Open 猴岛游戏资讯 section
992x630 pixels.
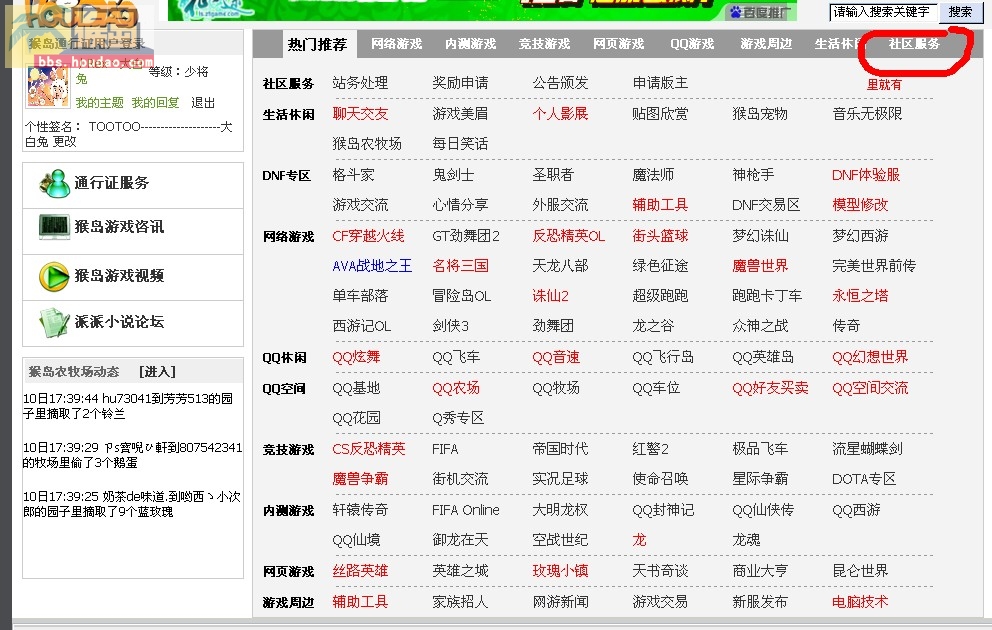pos(119,226)
